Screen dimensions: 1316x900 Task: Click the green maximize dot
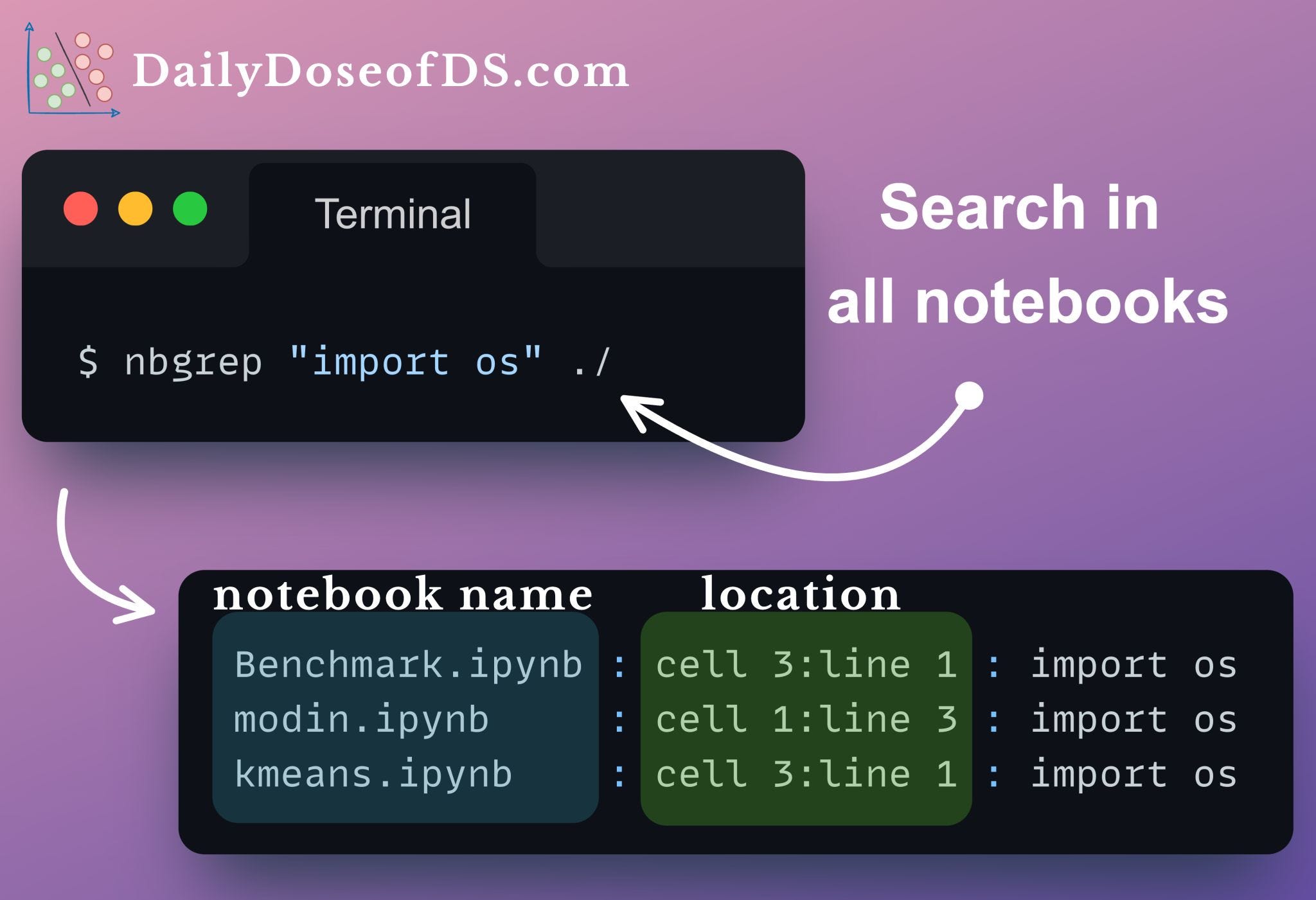tap(190, 209)
